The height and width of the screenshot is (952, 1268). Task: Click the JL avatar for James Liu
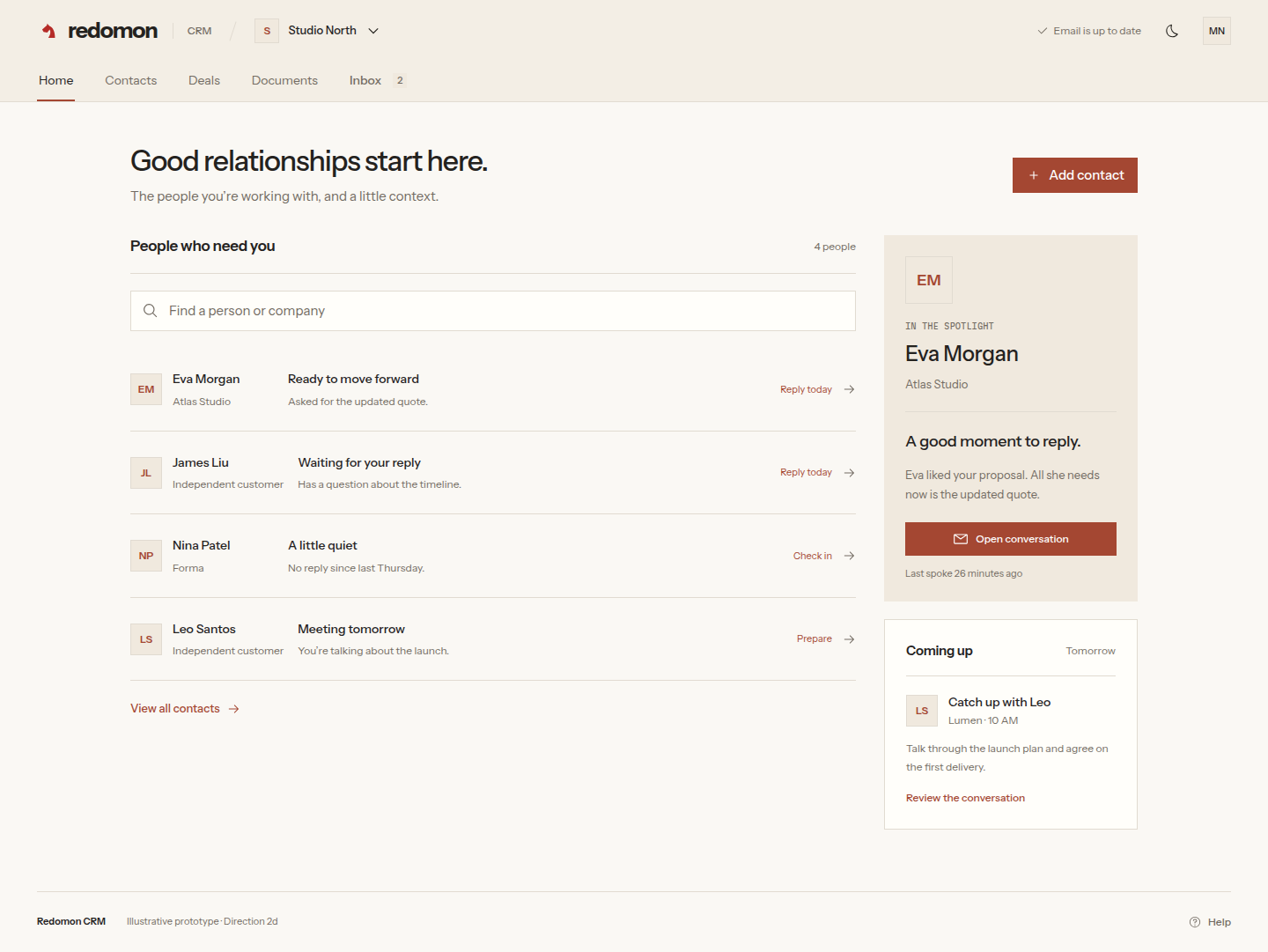tap(146, 473)
